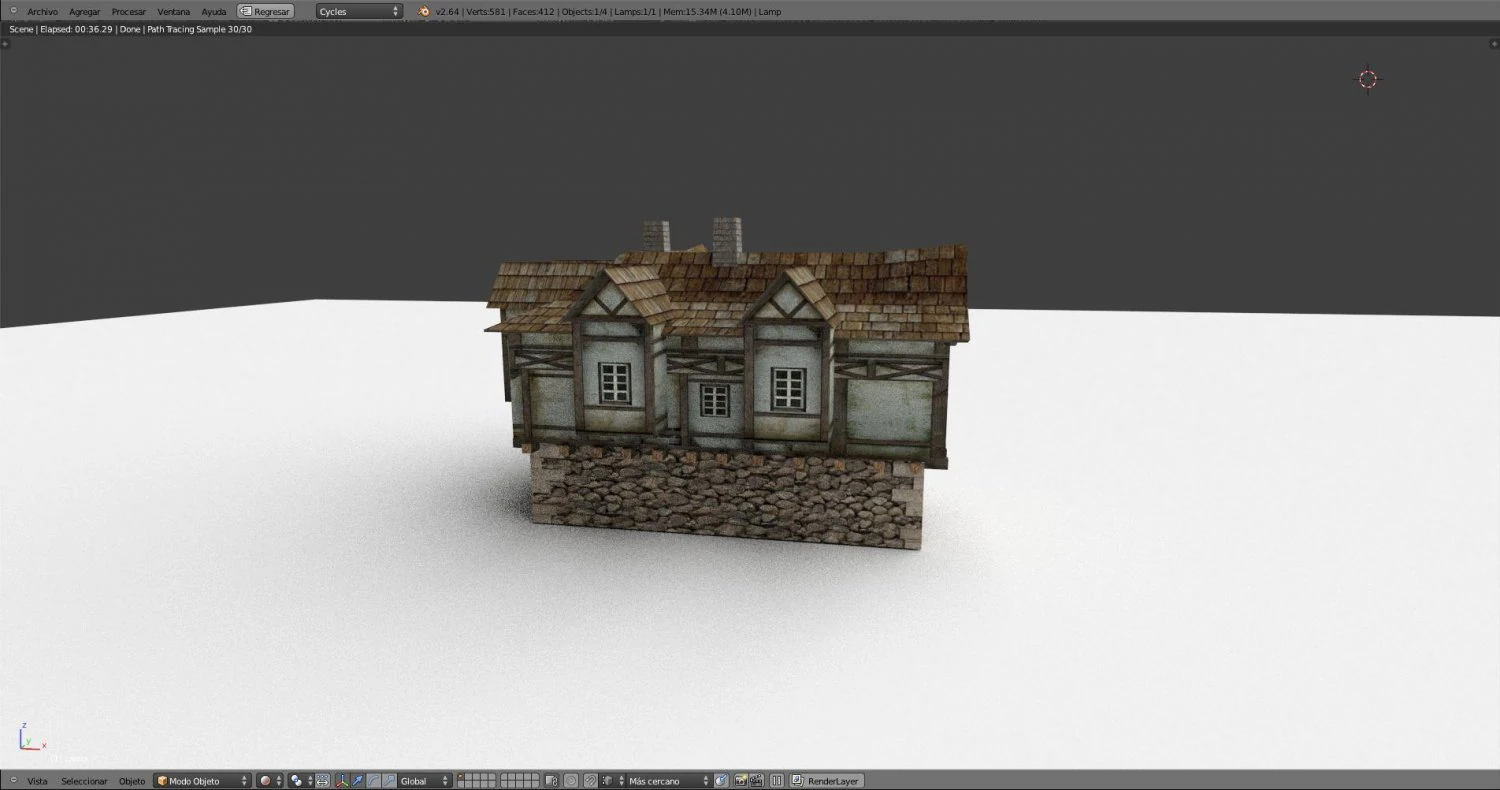Toggle the align rotation with snap target icon
Viewport: 1500px width, 790px height.
tap(721, 781)
